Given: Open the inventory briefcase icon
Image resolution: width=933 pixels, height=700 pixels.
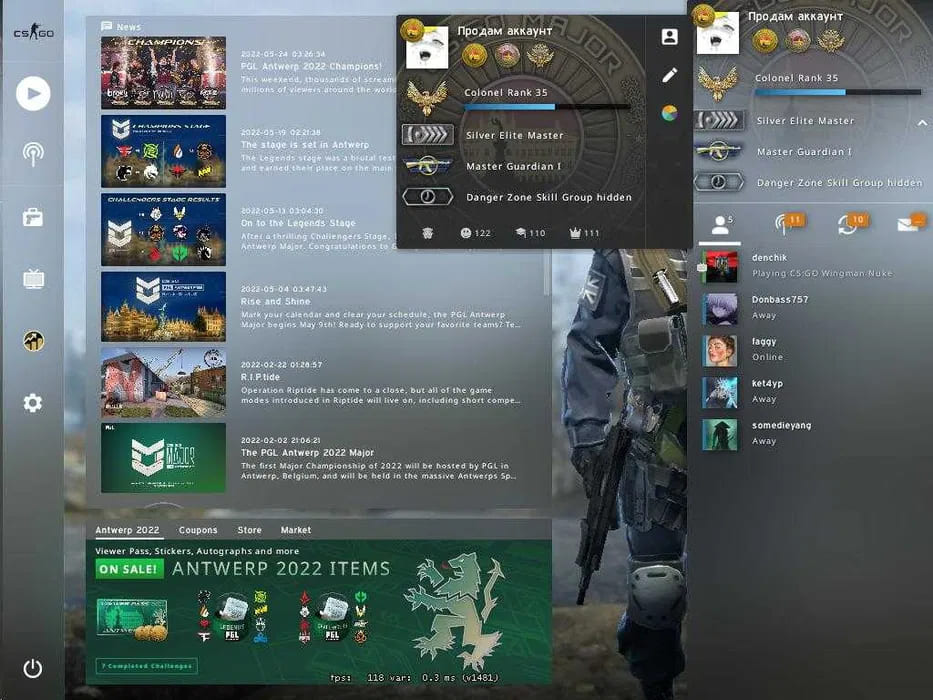Looking at the screenshot, I should pos(33,217).
